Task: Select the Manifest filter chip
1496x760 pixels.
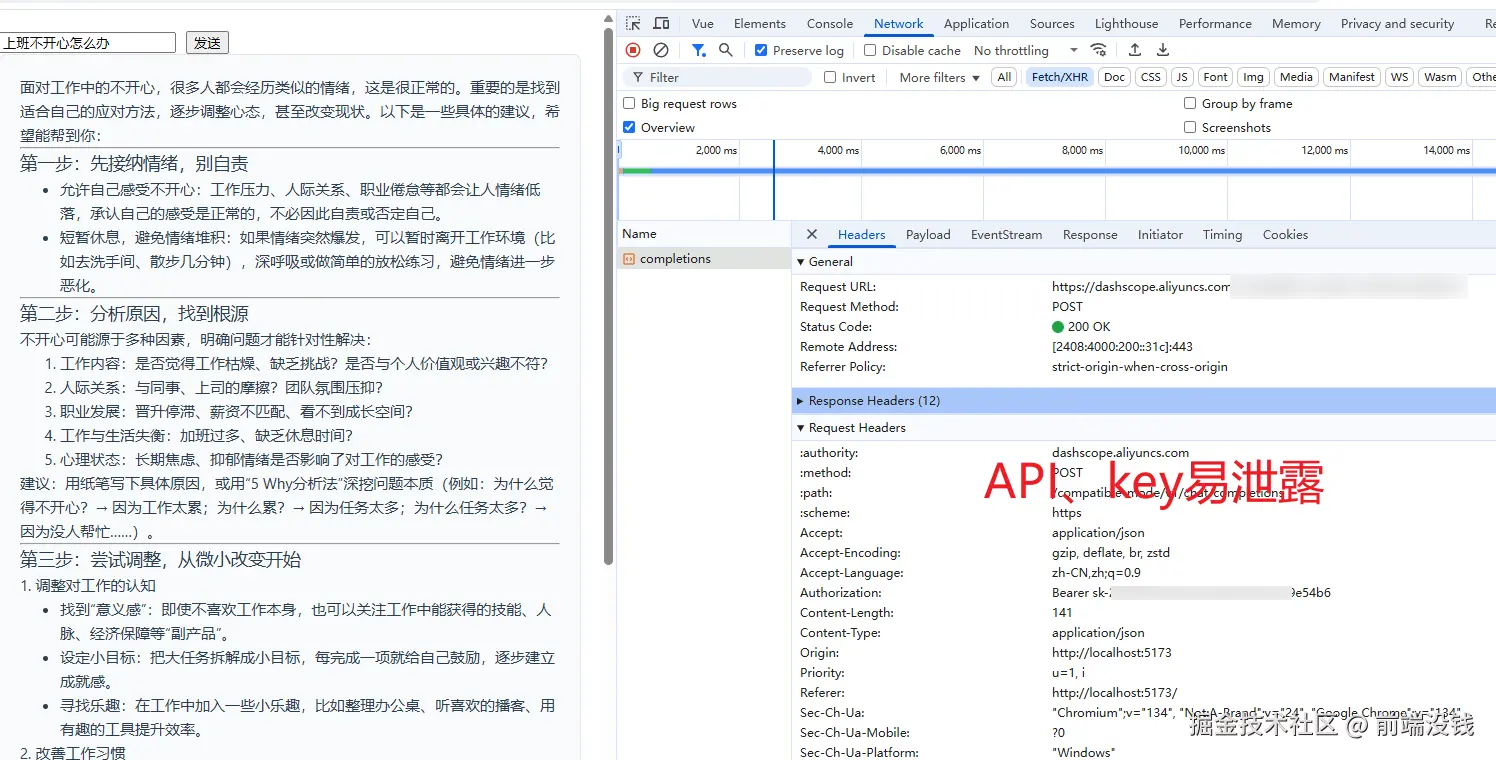Action: (1352, 77)
